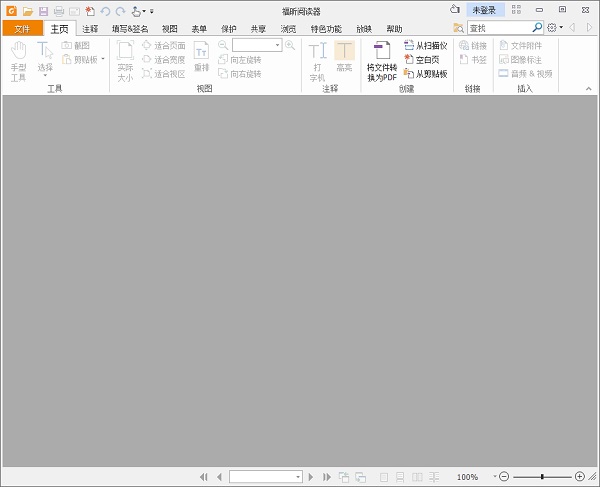This screenshot has height=487, width=600.
Task: Click the print icon in title bar
Action: (58, 11)
